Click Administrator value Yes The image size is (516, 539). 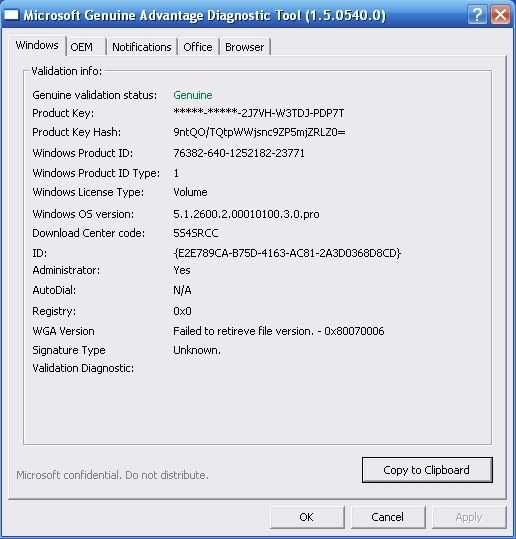click(182, 270)
